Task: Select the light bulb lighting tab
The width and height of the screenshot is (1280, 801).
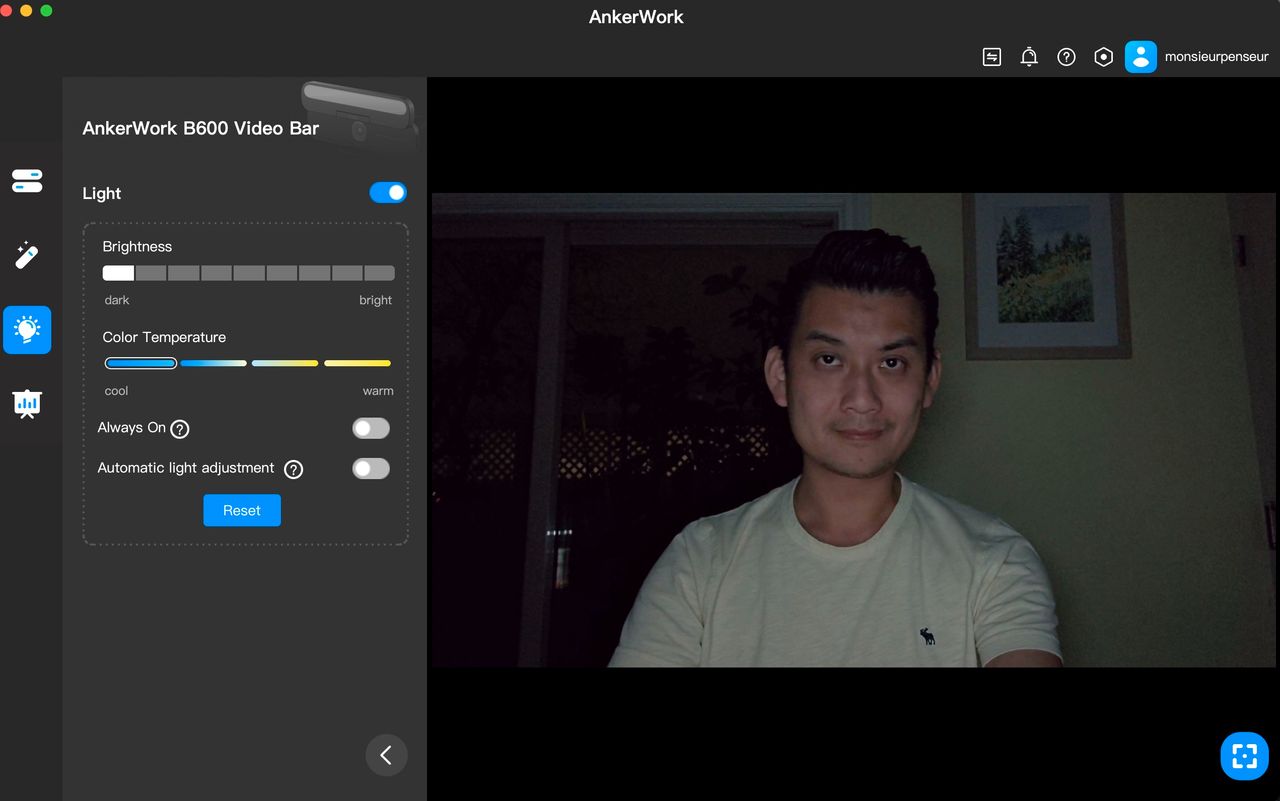Action: coord(27,330)
